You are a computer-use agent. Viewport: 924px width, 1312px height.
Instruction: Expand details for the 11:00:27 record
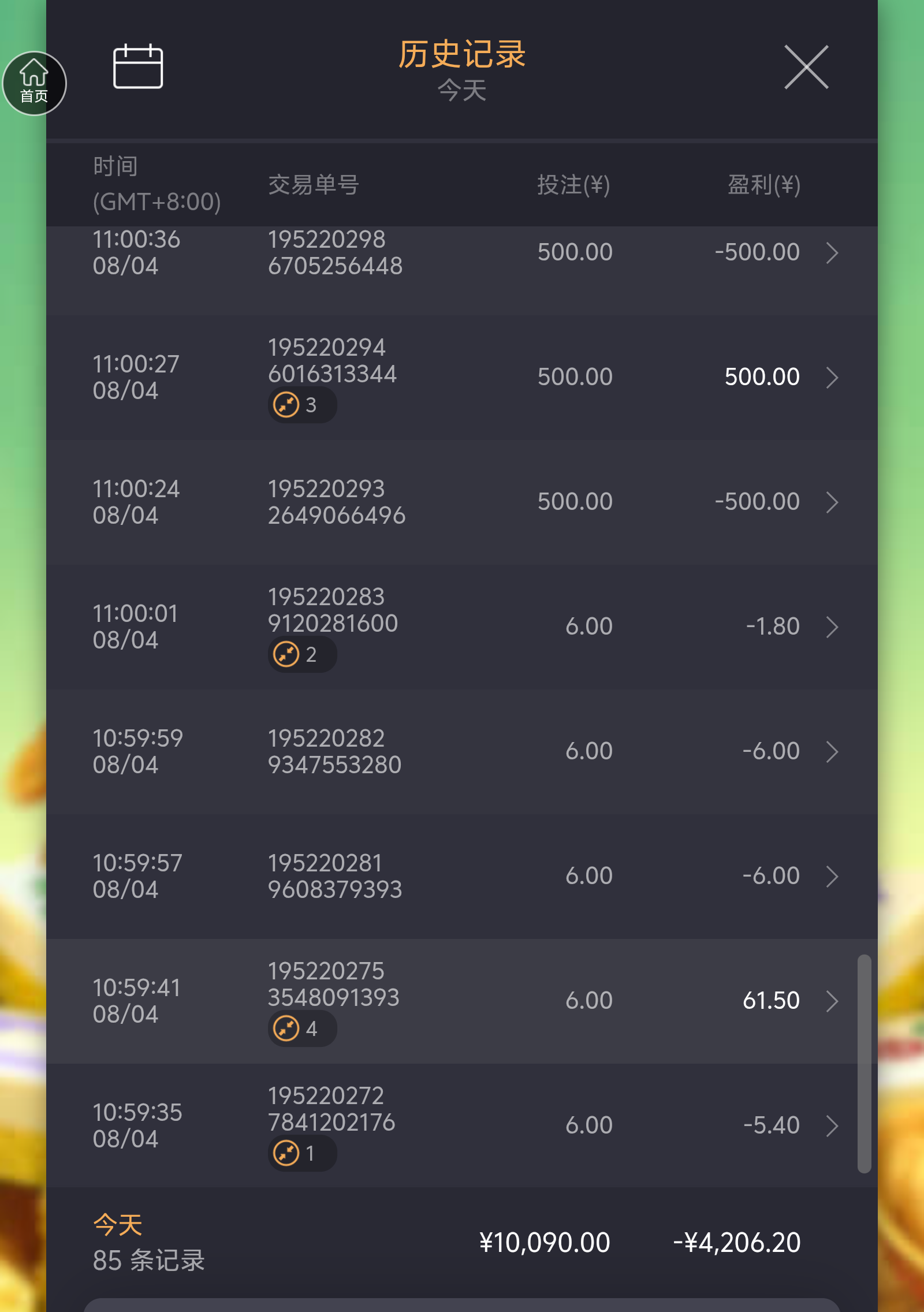tap(832, 377)
